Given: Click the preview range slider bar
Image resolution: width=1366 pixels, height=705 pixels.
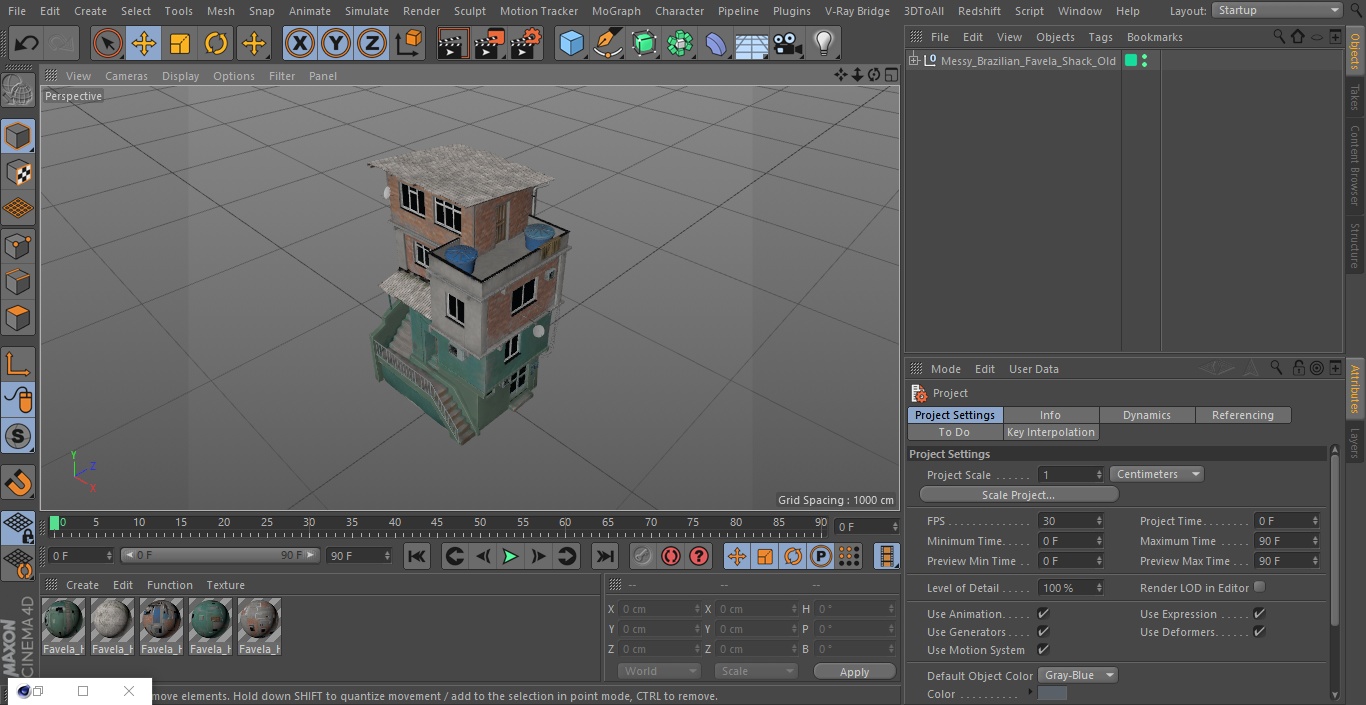Looking at the screenshot, I should tap(219, 555).
